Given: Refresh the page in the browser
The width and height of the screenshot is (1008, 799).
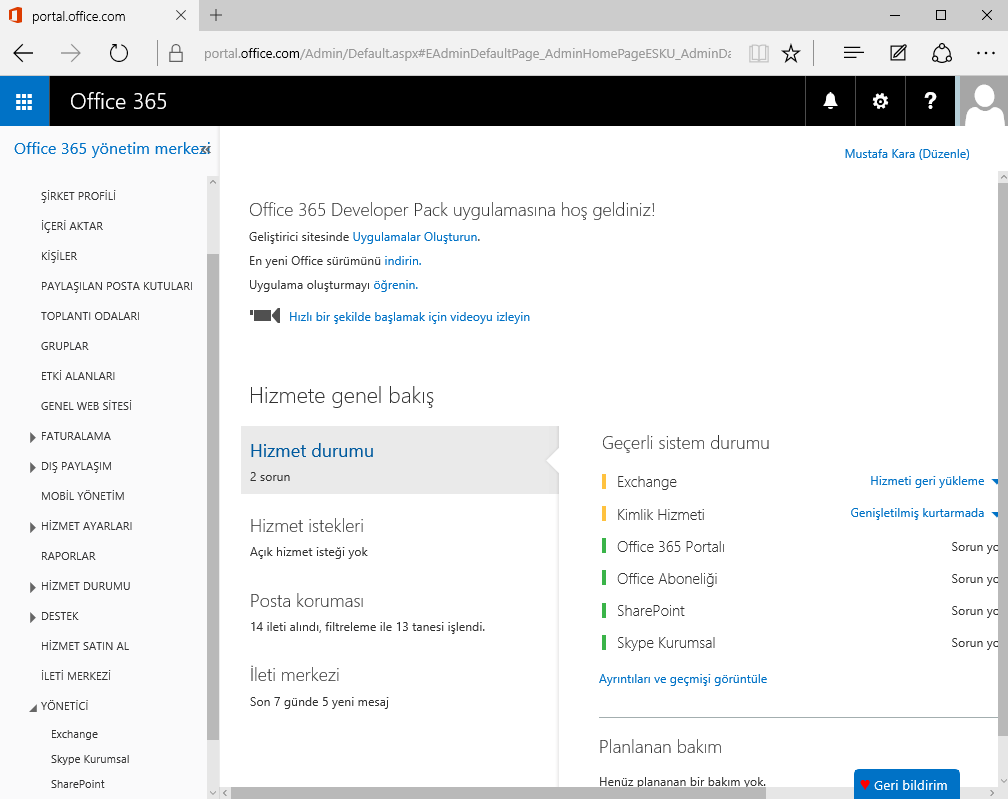Looking at the screenshot, I should 119,53.
